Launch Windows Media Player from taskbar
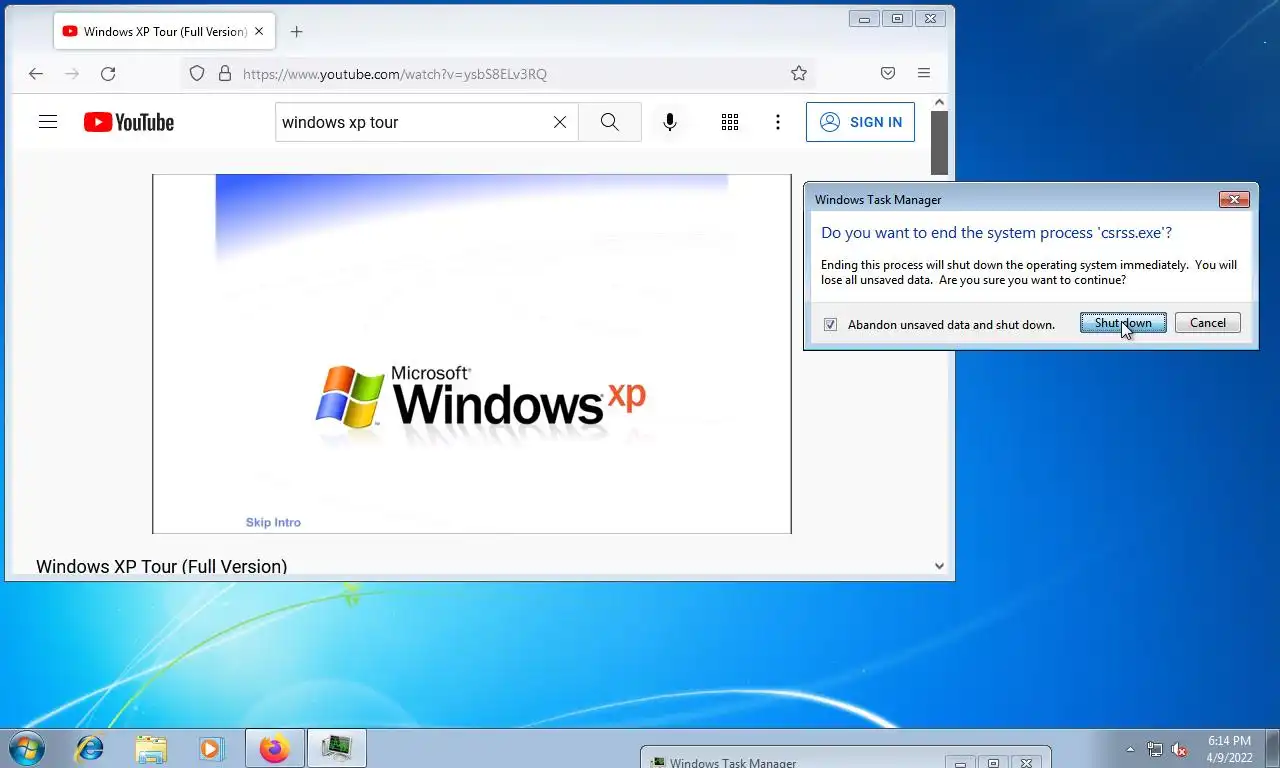 211,748
